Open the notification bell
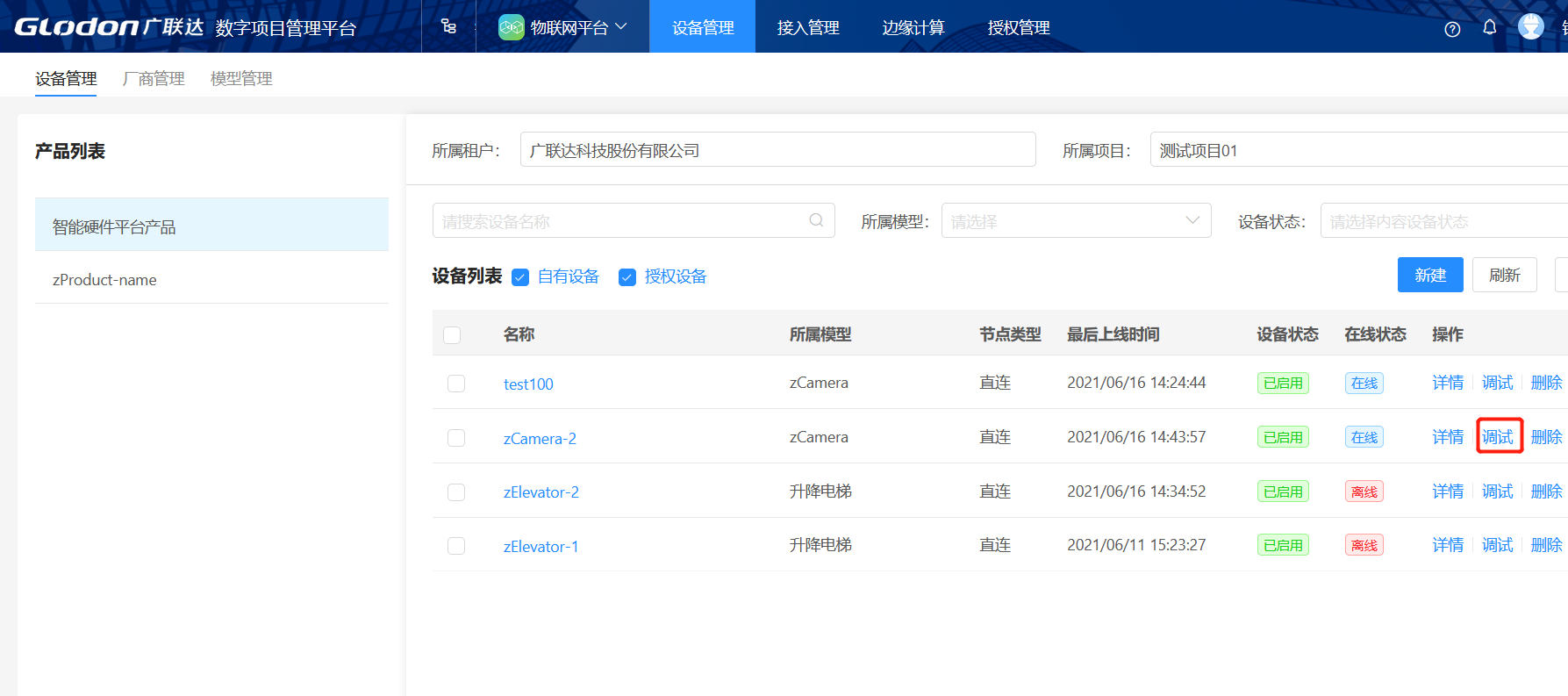 tap(1490, 27)
